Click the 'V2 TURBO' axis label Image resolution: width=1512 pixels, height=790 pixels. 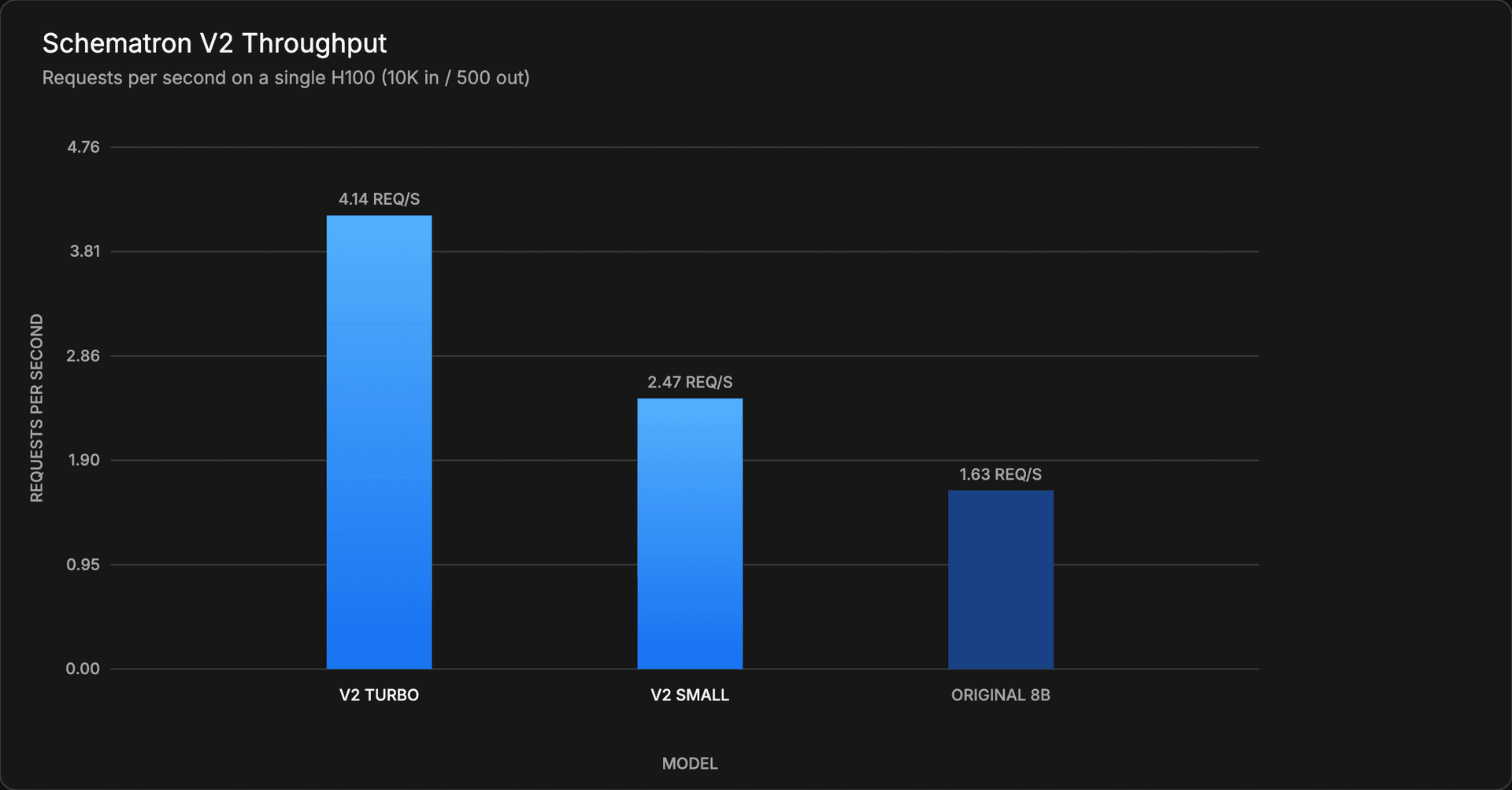point(379,695)
